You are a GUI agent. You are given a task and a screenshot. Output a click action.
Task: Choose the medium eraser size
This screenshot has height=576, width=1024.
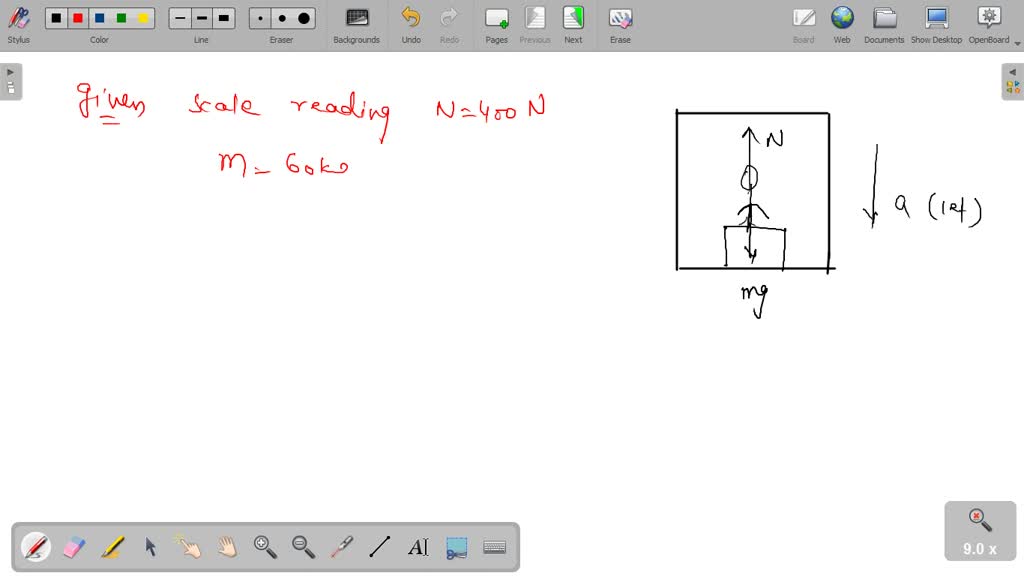(282, 18)
